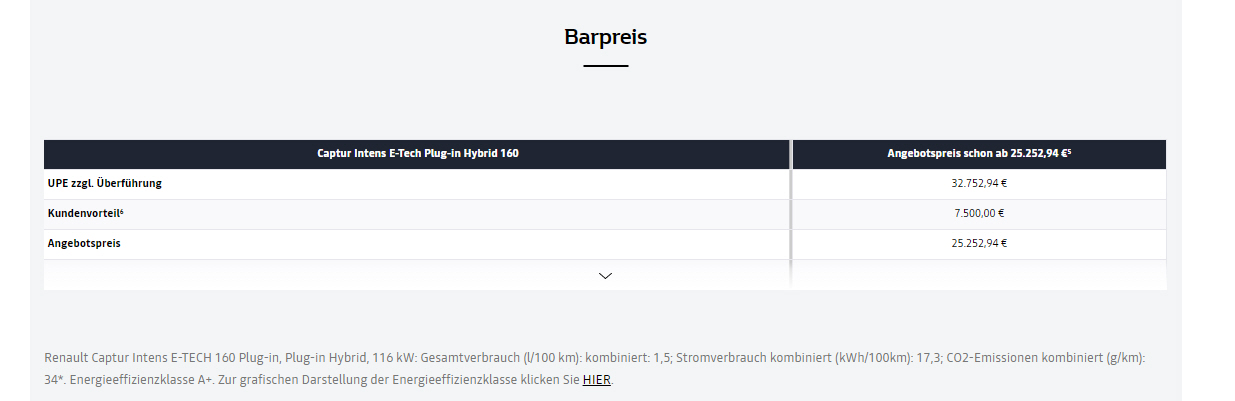Select the Captur Intens E-Tech table header

(x=417, y=154)
